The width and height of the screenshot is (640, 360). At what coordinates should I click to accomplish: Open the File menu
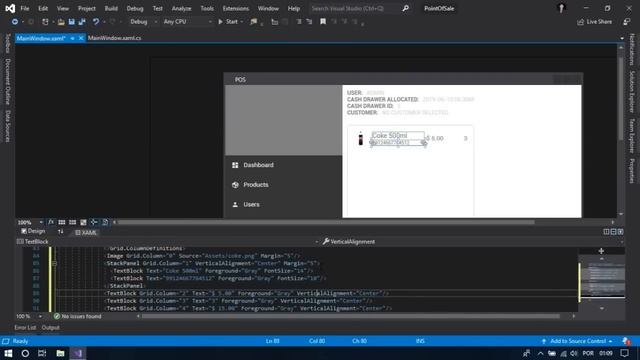coord(25,8)
